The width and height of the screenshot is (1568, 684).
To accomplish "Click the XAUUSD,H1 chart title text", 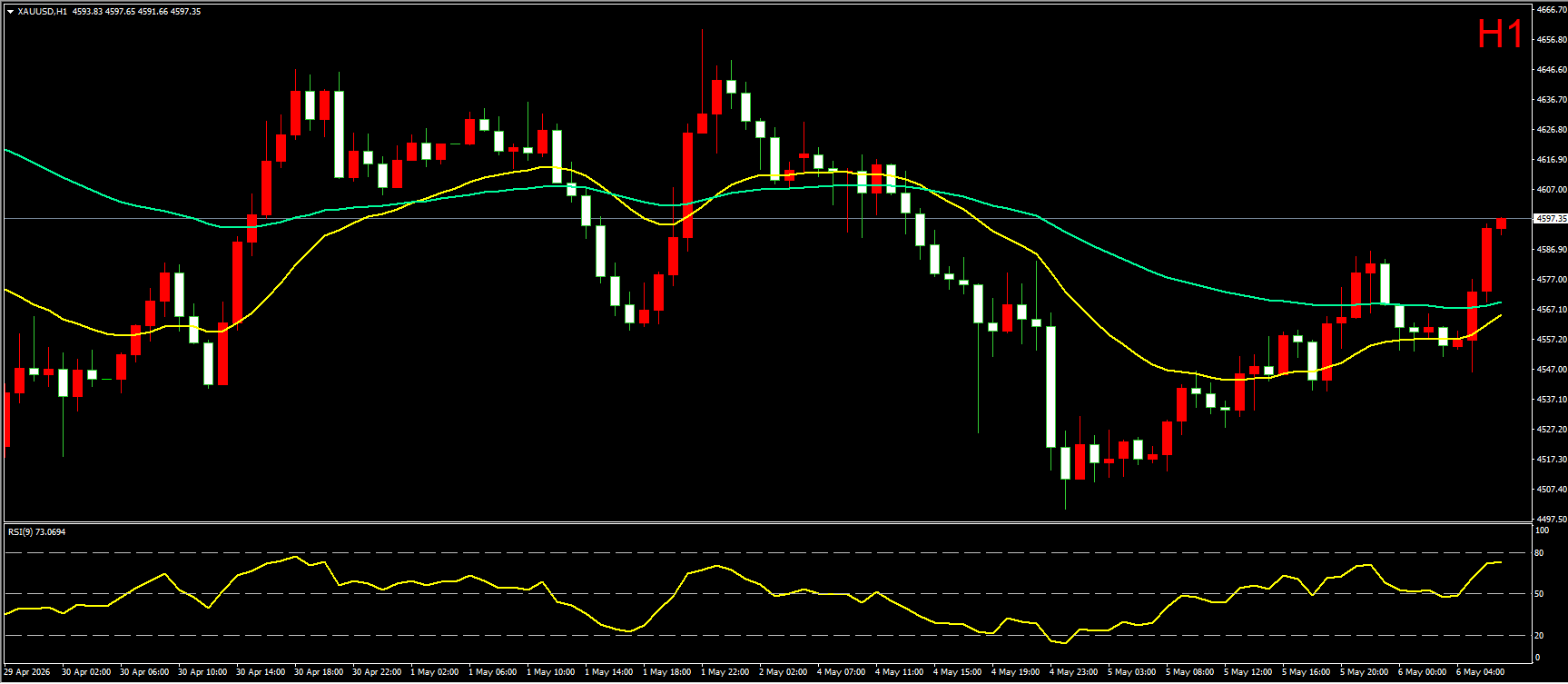I will (42, 12).
